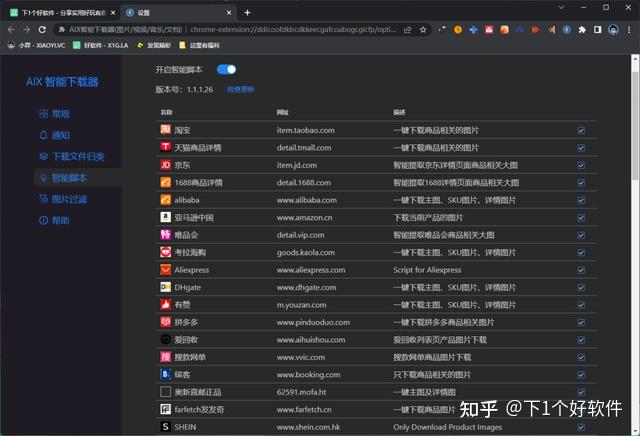This screenshot has width=640, height=436.
Task: Uncheck the www.pinduoduo.com script checkbox
Action: (581, 323)
